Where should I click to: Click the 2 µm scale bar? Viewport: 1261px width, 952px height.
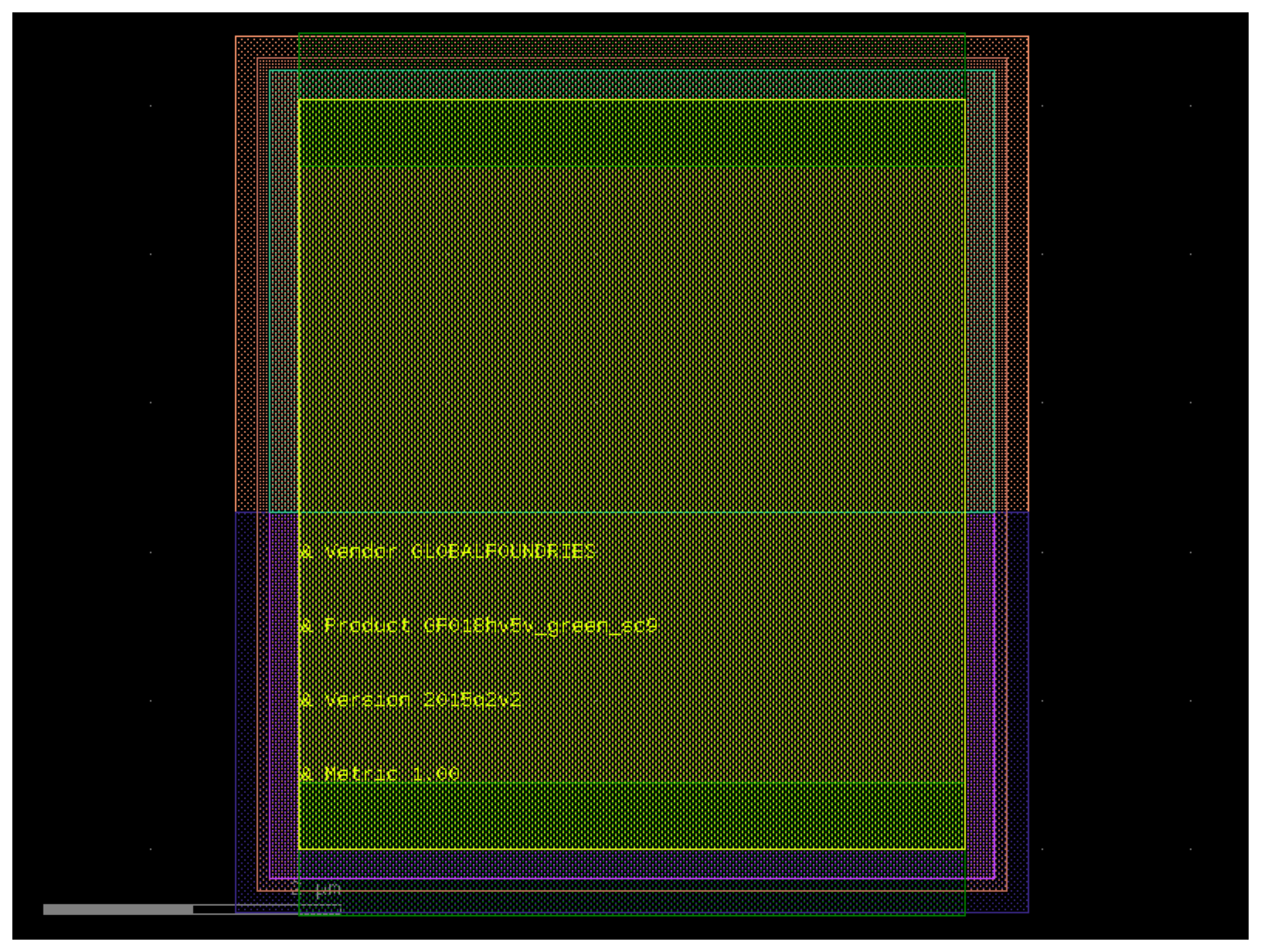point(192,909)
